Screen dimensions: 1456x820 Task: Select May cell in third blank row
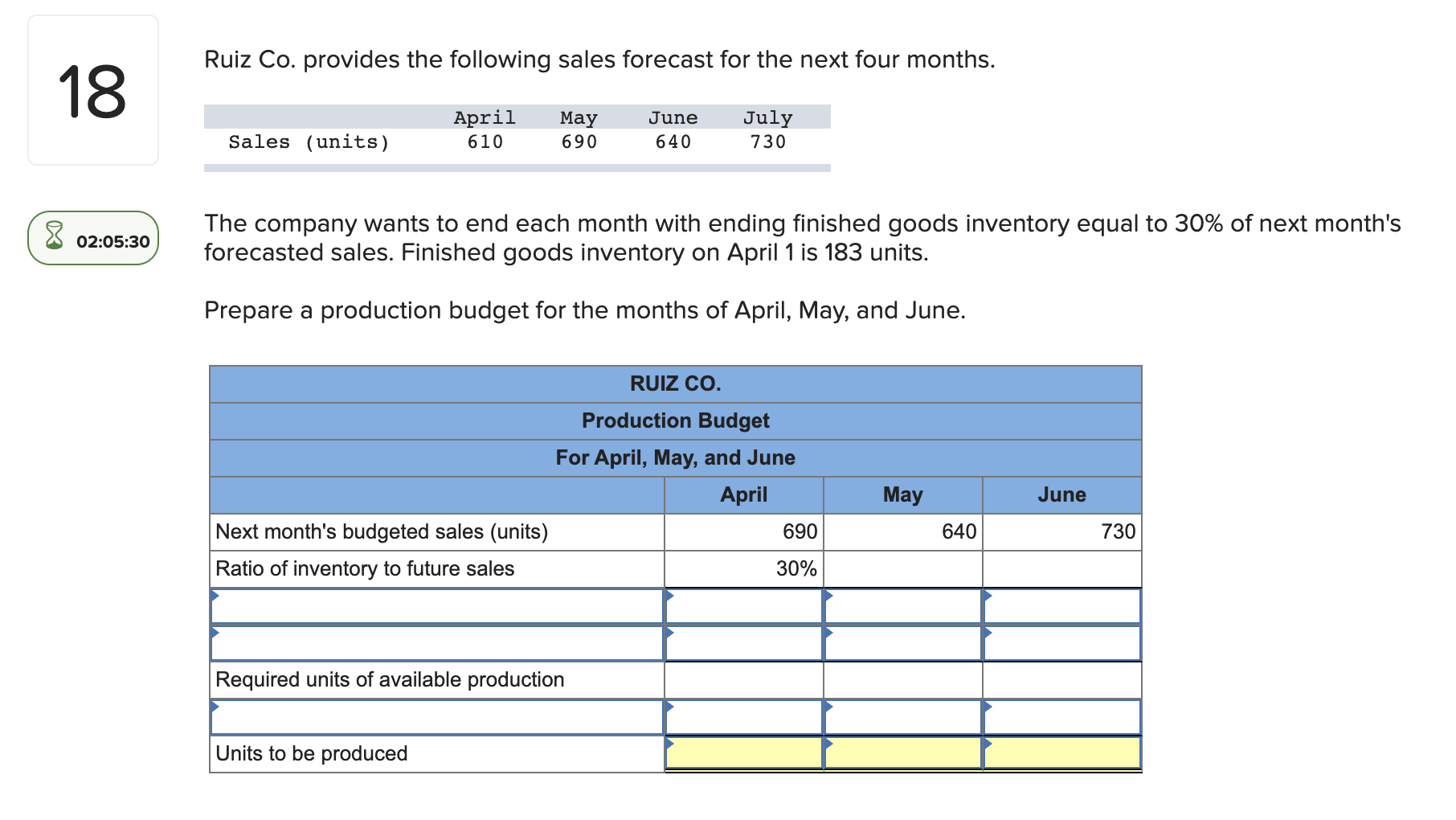[x=903, y=717]
